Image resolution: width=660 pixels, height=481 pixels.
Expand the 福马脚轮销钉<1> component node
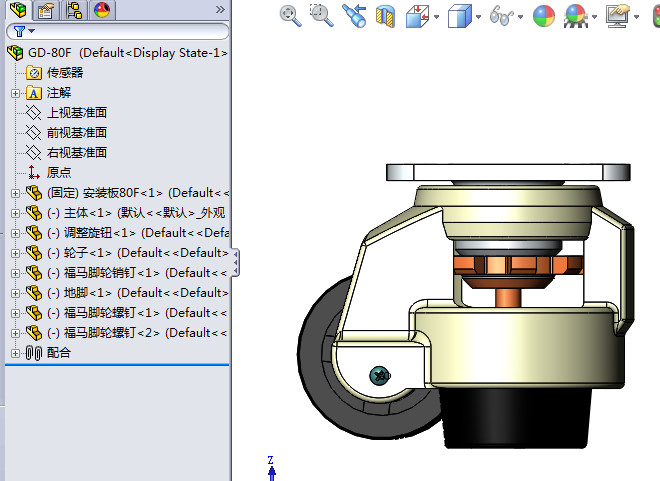point(15,273)
